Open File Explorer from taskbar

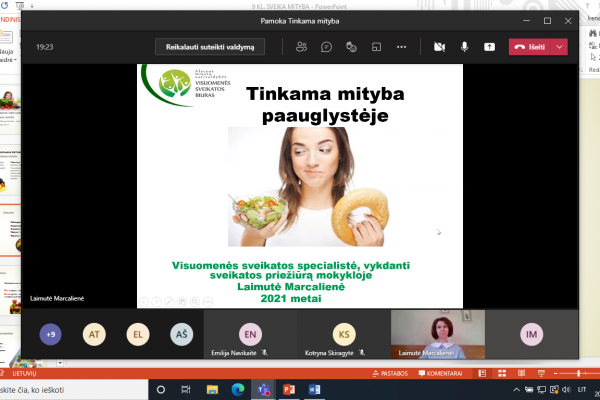point(212,390)
